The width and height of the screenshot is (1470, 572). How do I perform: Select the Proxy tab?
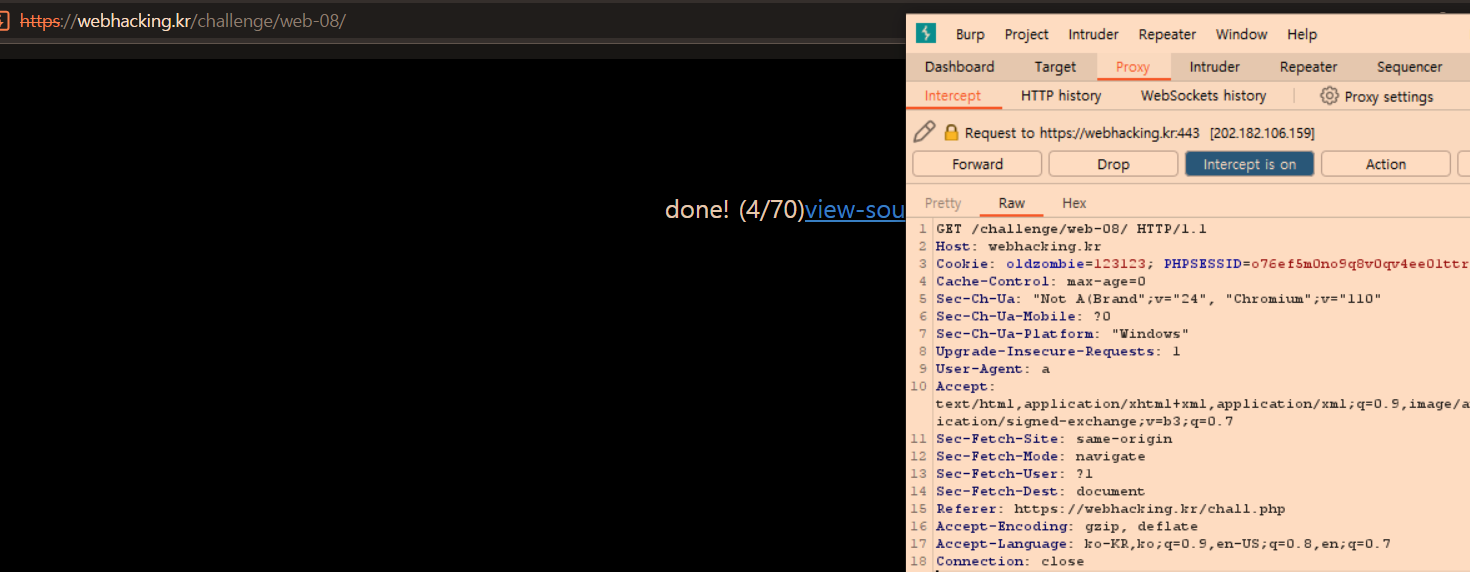click(x=1133, y=67)
